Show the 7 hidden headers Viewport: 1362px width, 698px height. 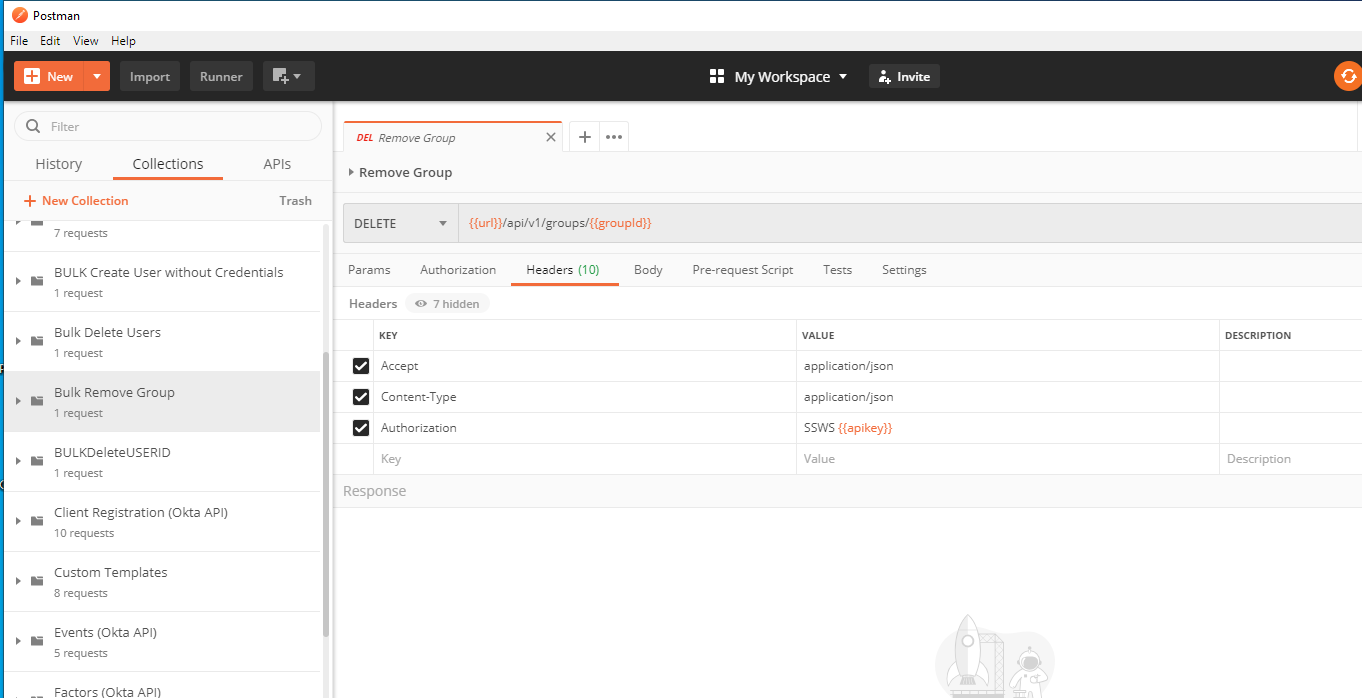(x=448, y=304)
